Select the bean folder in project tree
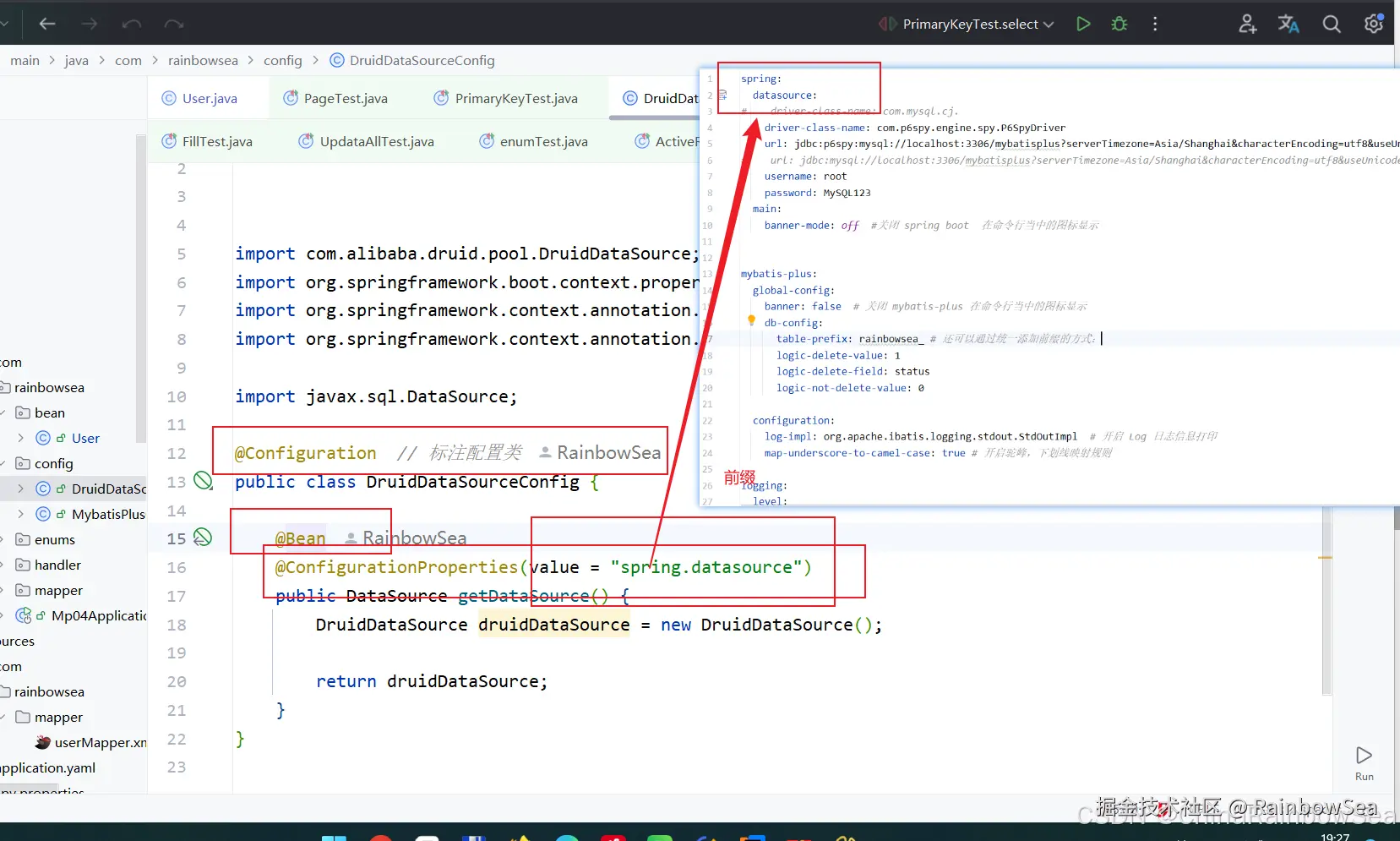The image size is (1400, 841). [50, 412]
